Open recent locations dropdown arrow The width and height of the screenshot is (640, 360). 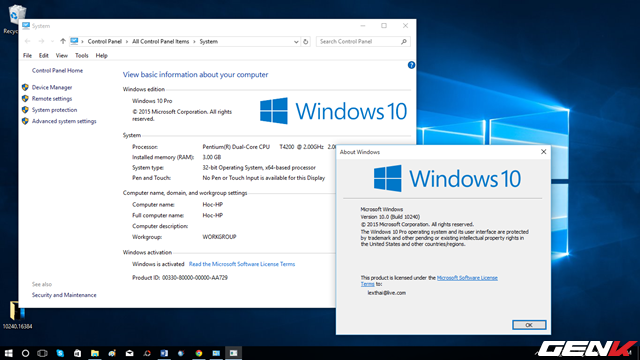[x=52, y=42]
